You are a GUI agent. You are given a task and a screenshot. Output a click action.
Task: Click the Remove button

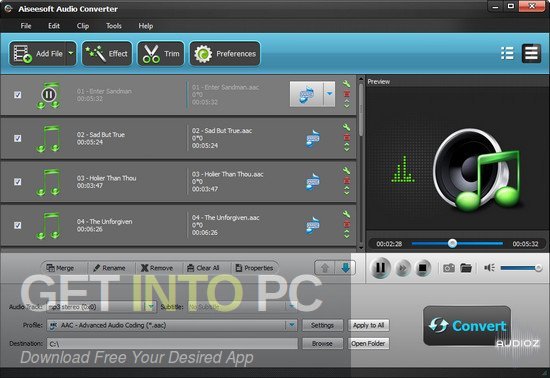tap(158, 268)
